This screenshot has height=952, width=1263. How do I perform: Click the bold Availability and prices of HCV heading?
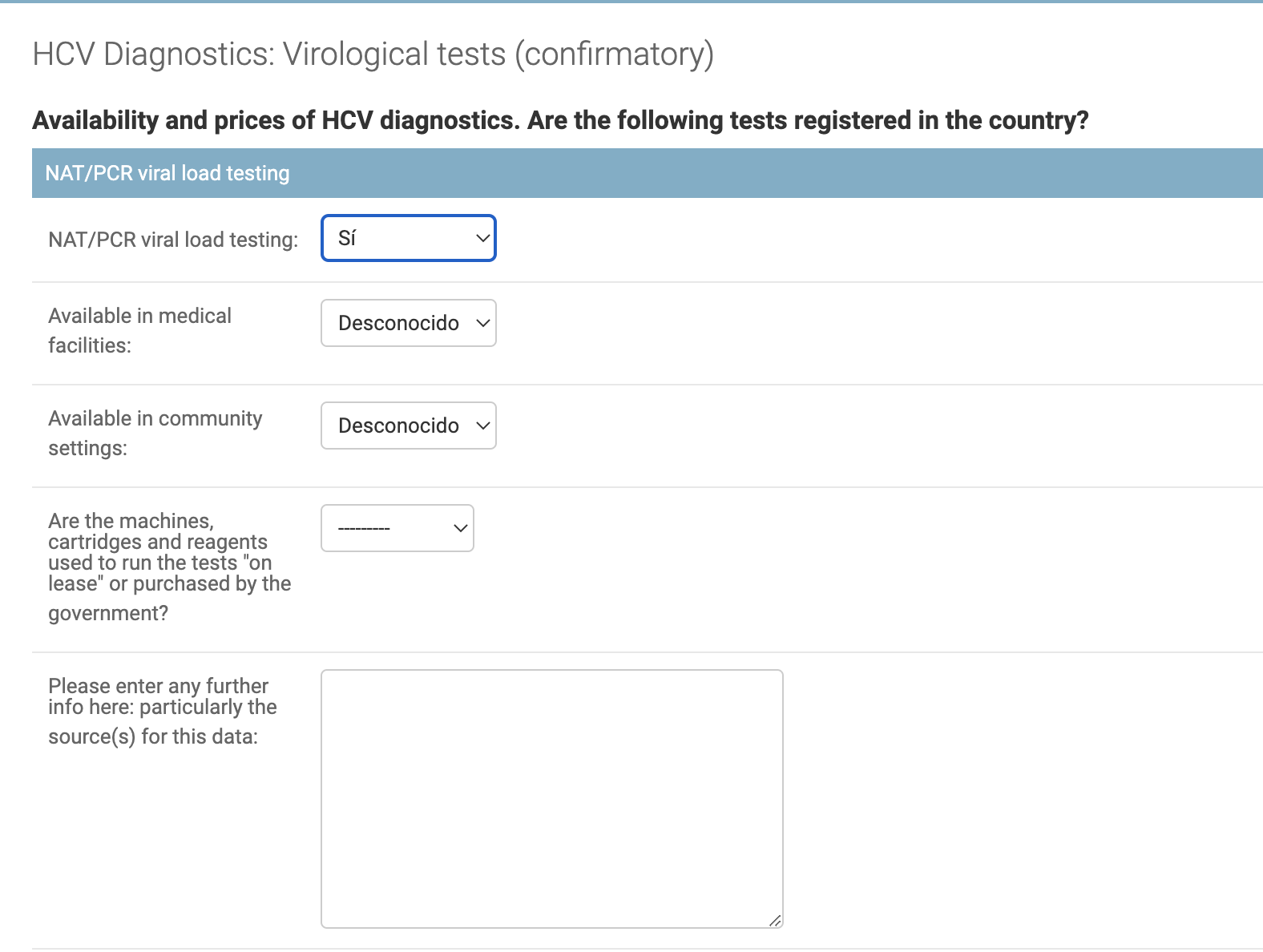click(560, 120)
